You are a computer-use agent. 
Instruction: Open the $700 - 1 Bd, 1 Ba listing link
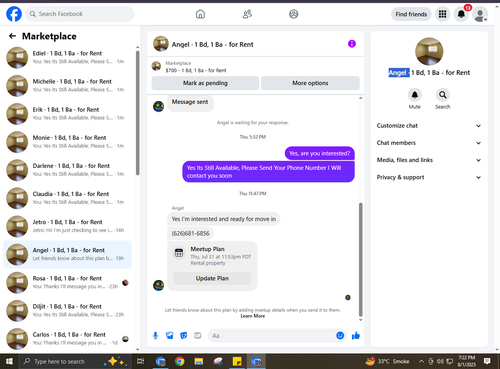(196, 70)
